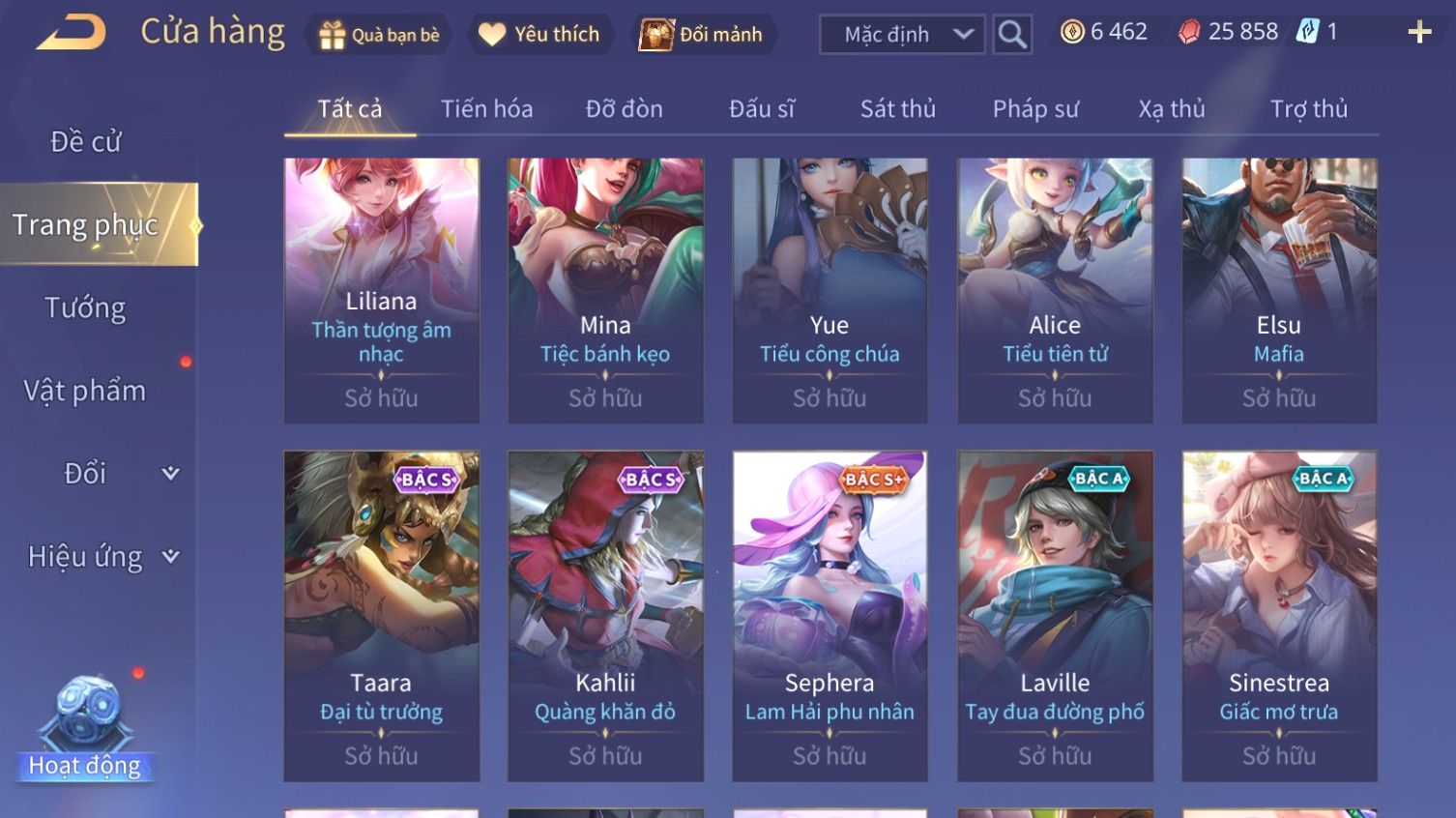Select the Sephera Lam Hải phu nhân card

[830, 616]
